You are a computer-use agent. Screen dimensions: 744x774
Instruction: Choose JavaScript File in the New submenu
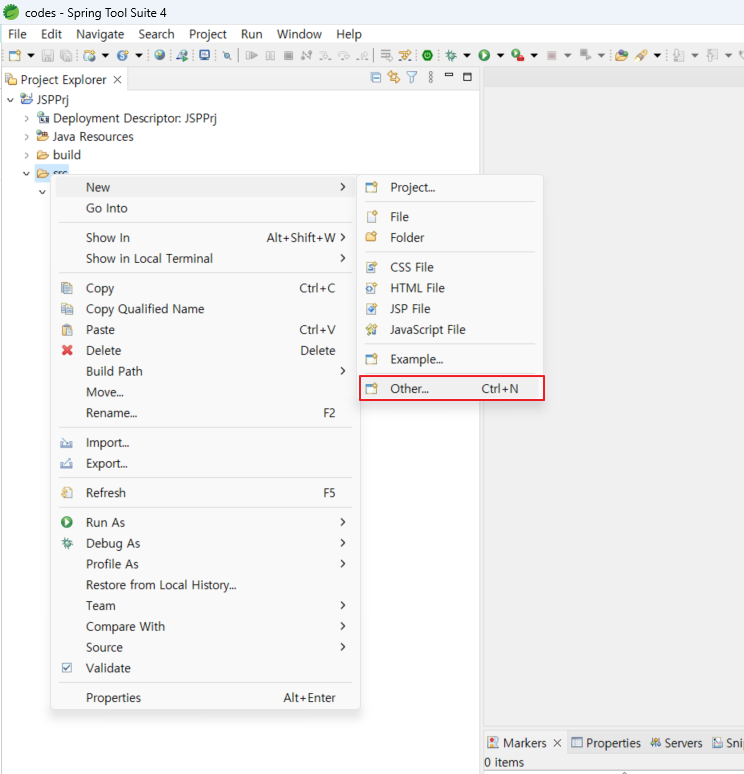pyautogui.click(x=452, y=329)
